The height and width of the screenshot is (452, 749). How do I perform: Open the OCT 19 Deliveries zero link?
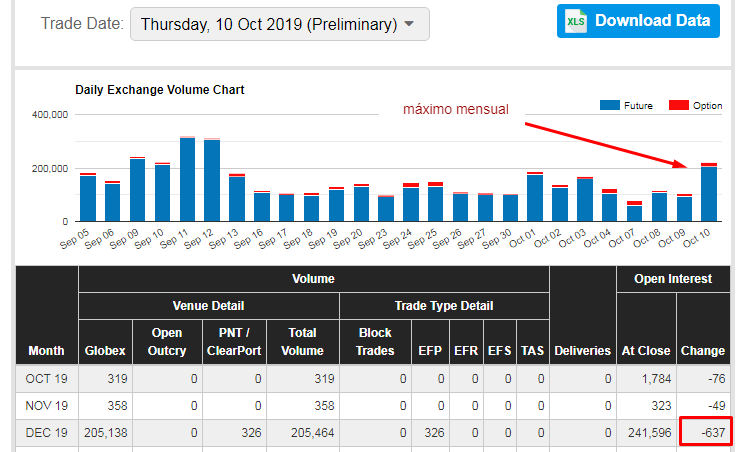click(x=607, y=378)
